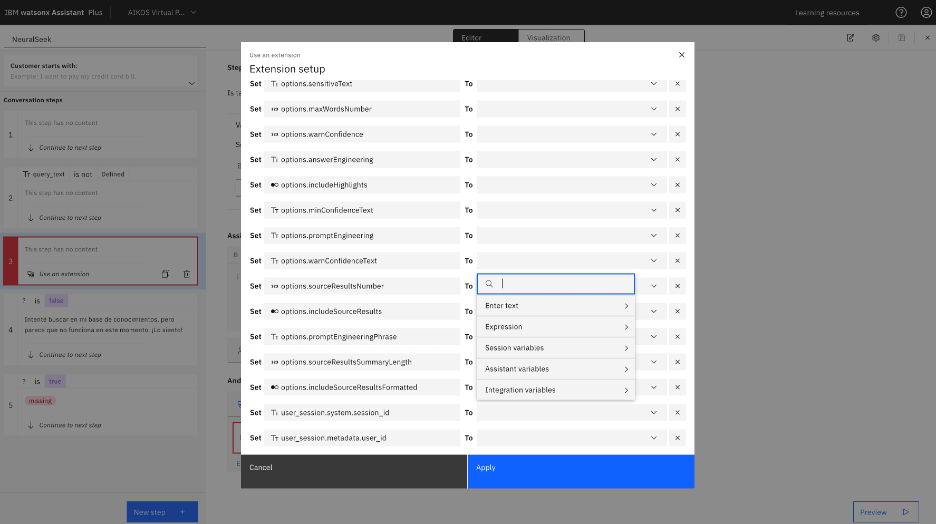Open dropdown for options.maxWordsNumber value

click(571, 109)
